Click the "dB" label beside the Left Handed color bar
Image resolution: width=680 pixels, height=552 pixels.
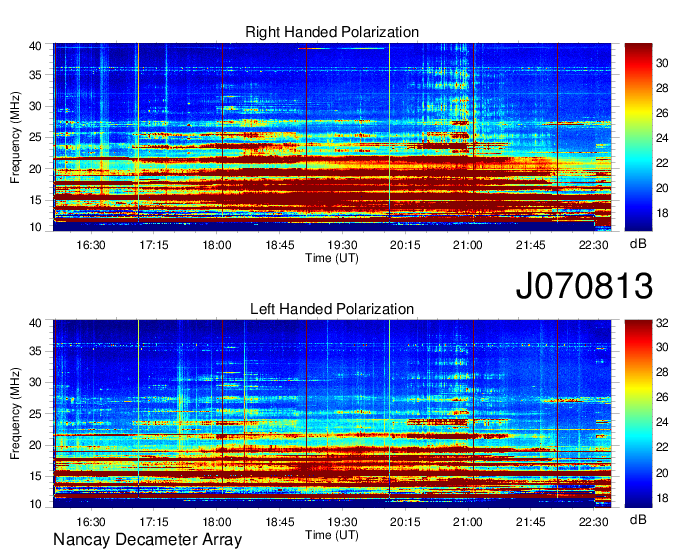(638, 520)
